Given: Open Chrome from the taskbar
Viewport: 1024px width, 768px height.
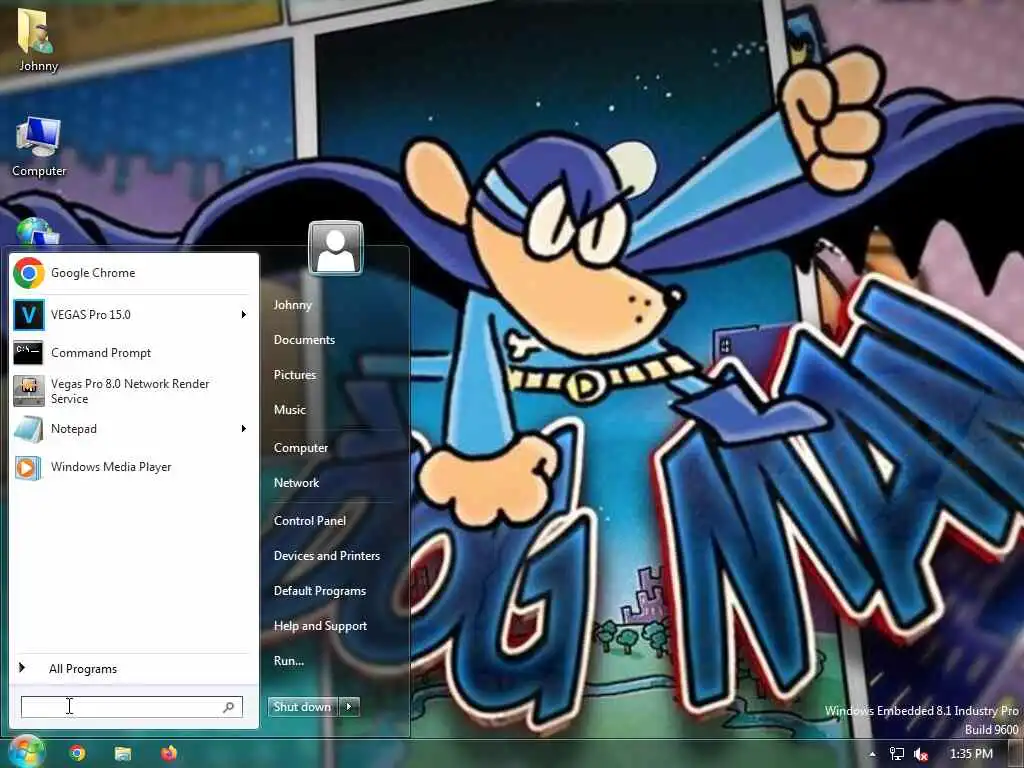Looking at the screenshot, I should point(78,754).
